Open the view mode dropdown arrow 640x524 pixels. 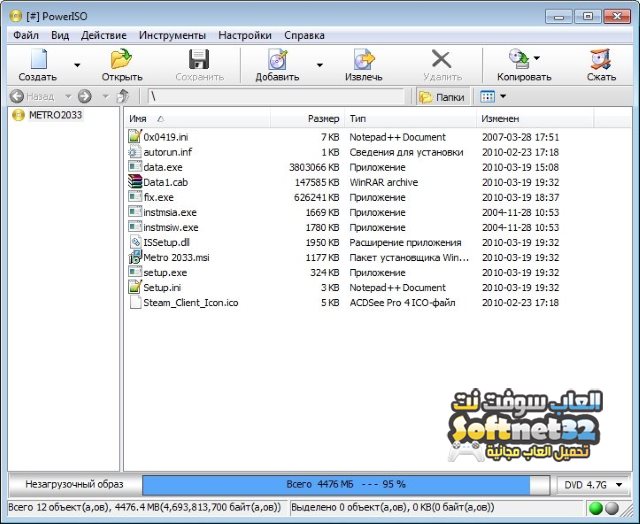[x=503, y=96]
